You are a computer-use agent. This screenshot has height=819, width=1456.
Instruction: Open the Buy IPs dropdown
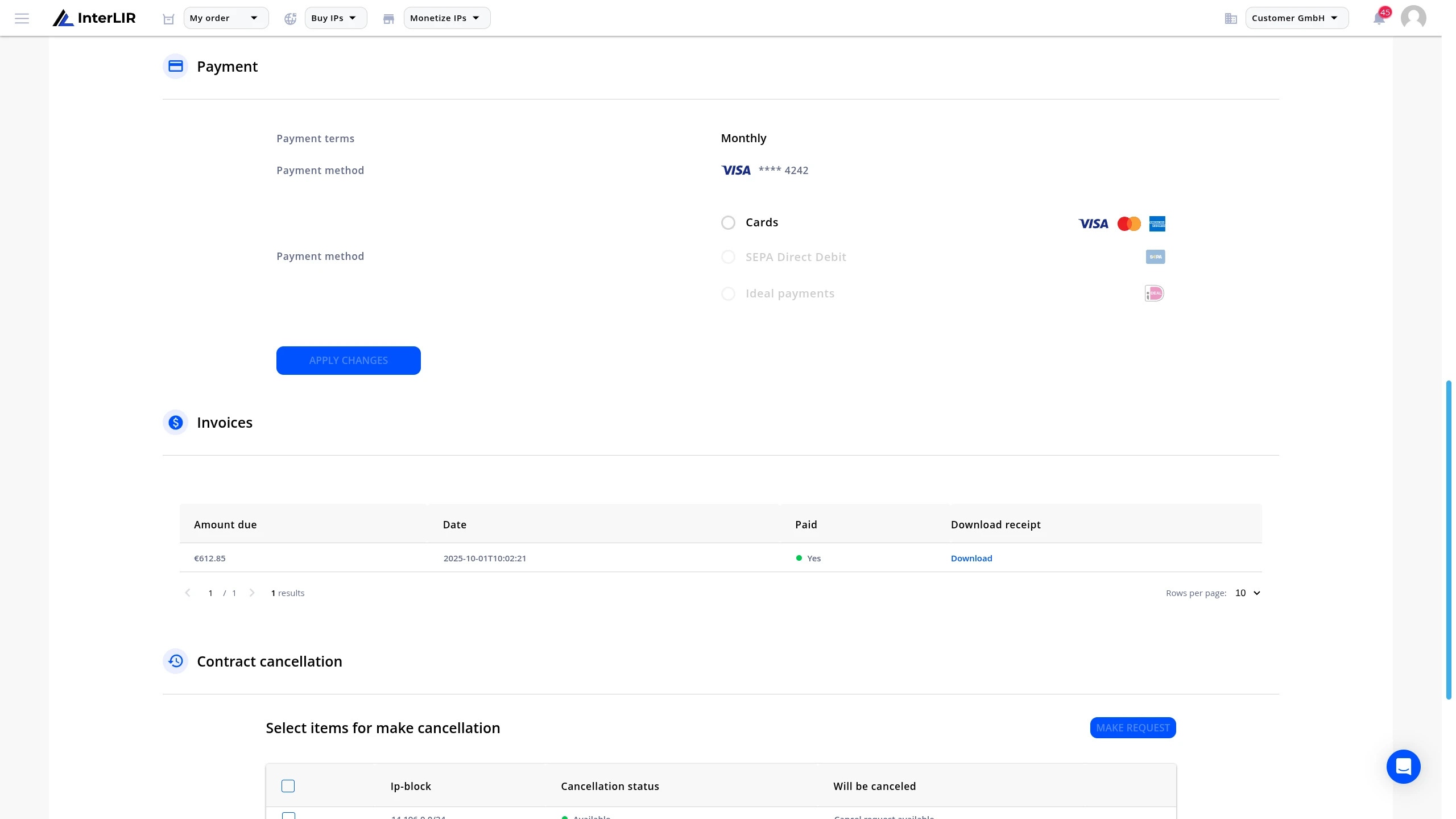point(336,18)
